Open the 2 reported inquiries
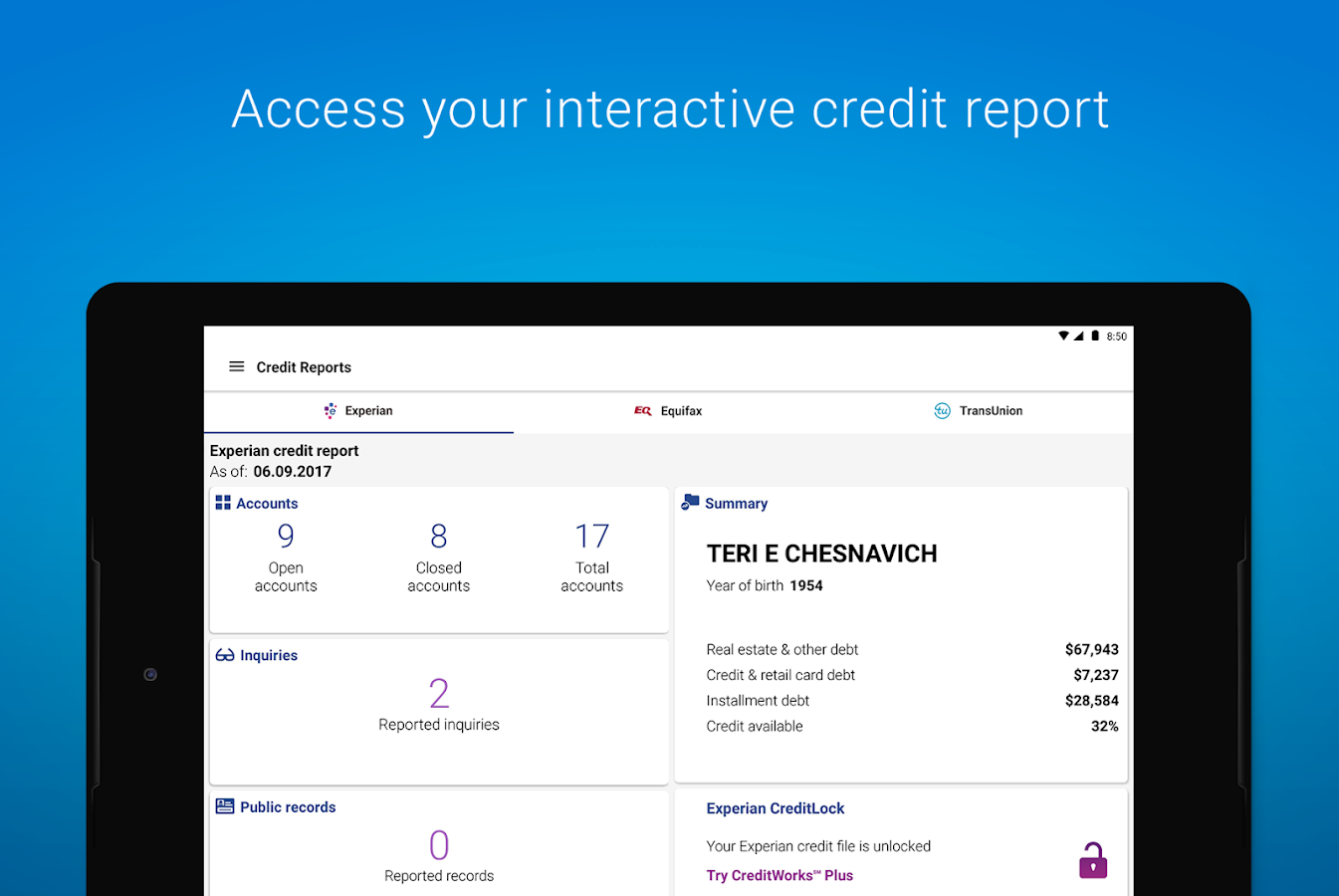The image size is (1339, 896). (x=439, y=704)
